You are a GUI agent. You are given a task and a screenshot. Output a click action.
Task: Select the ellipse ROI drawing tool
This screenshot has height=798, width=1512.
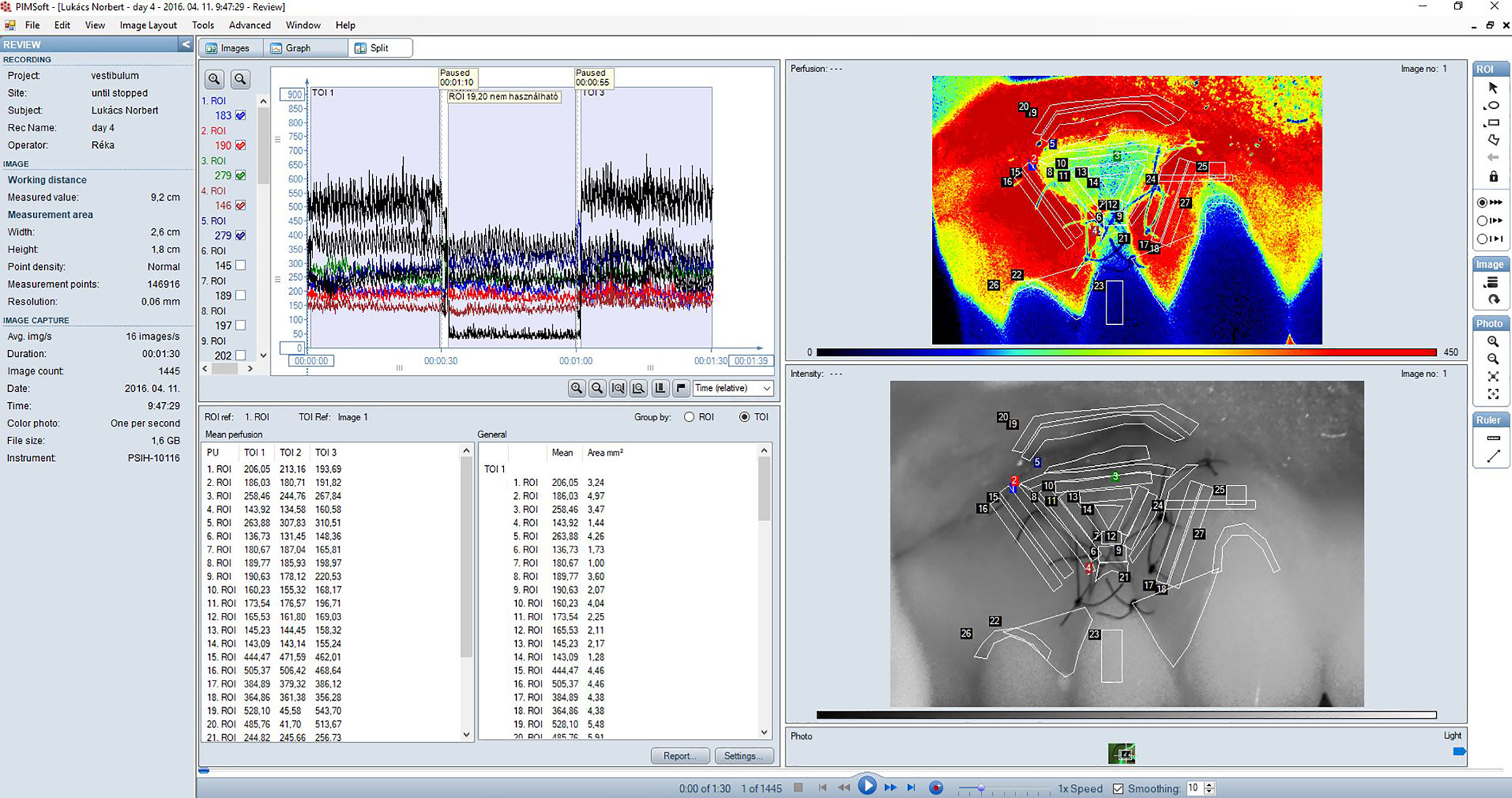1493,106
